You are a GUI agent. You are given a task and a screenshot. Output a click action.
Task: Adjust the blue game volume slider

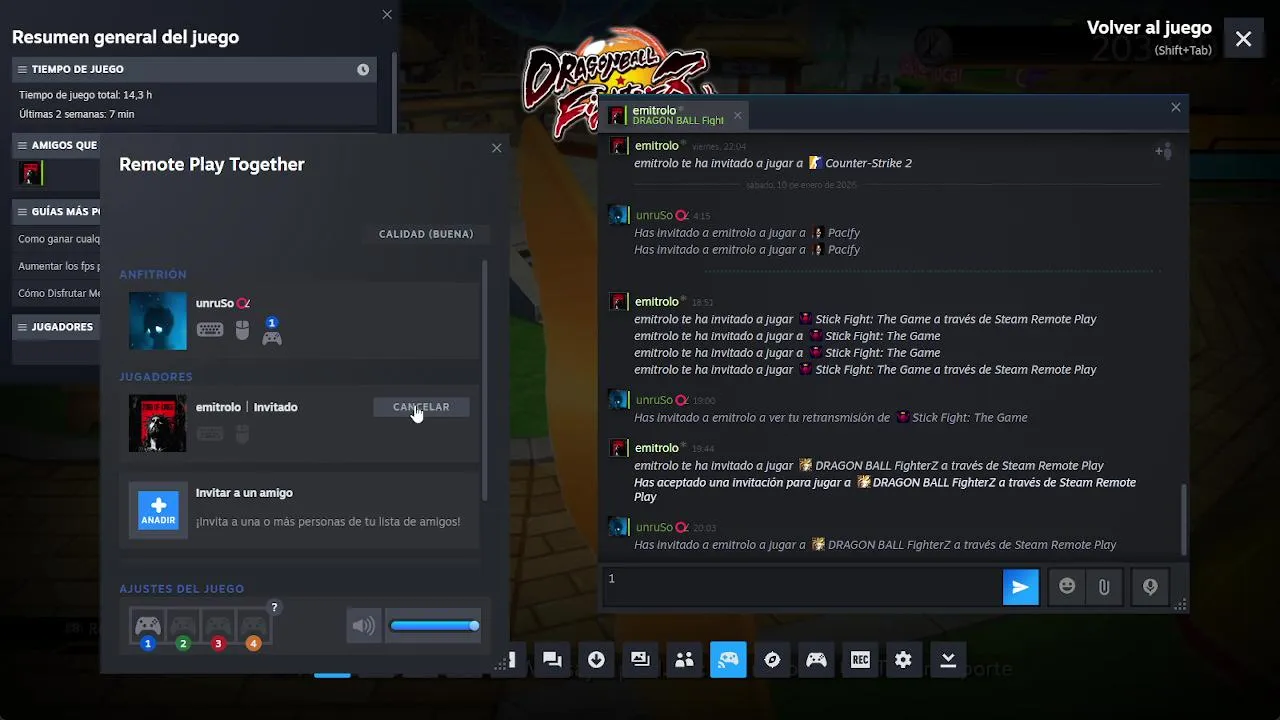tap(434, 626)
